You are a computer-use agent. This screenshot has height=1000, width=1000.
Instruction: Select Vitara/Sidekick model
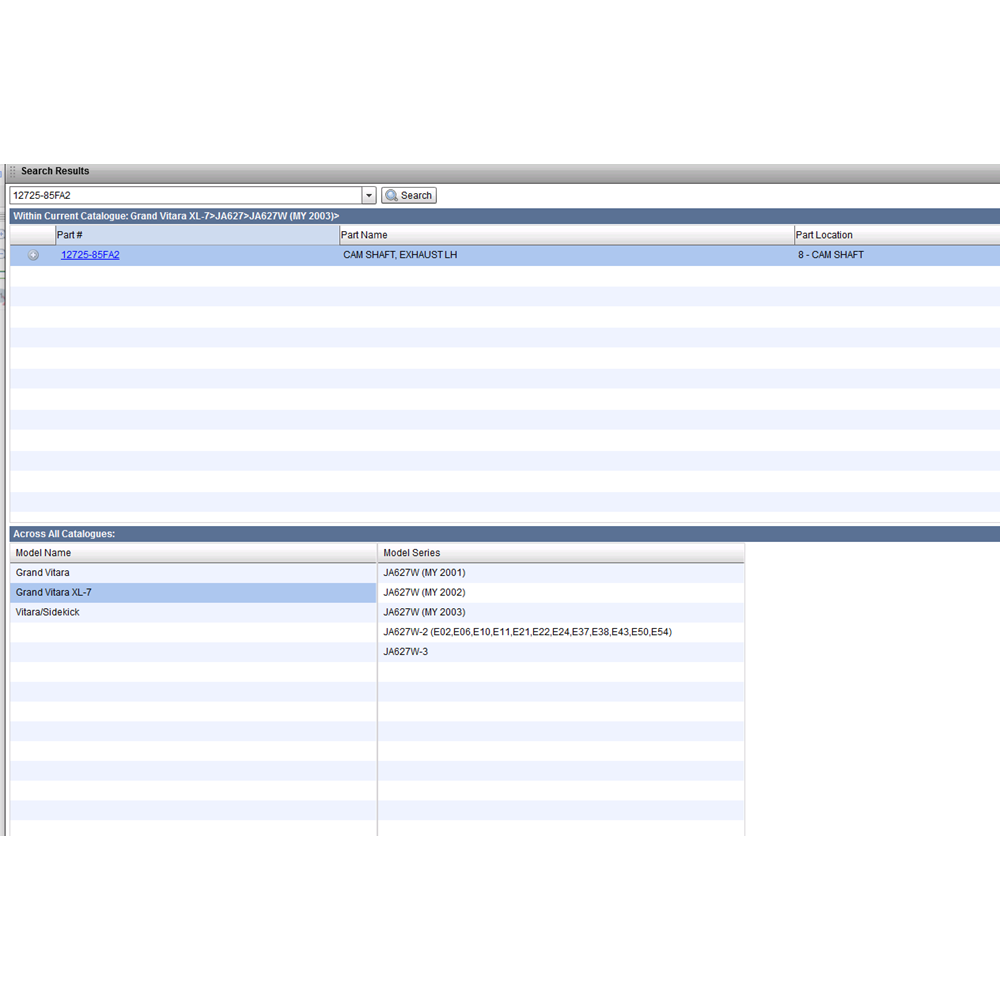coord(48,612)
